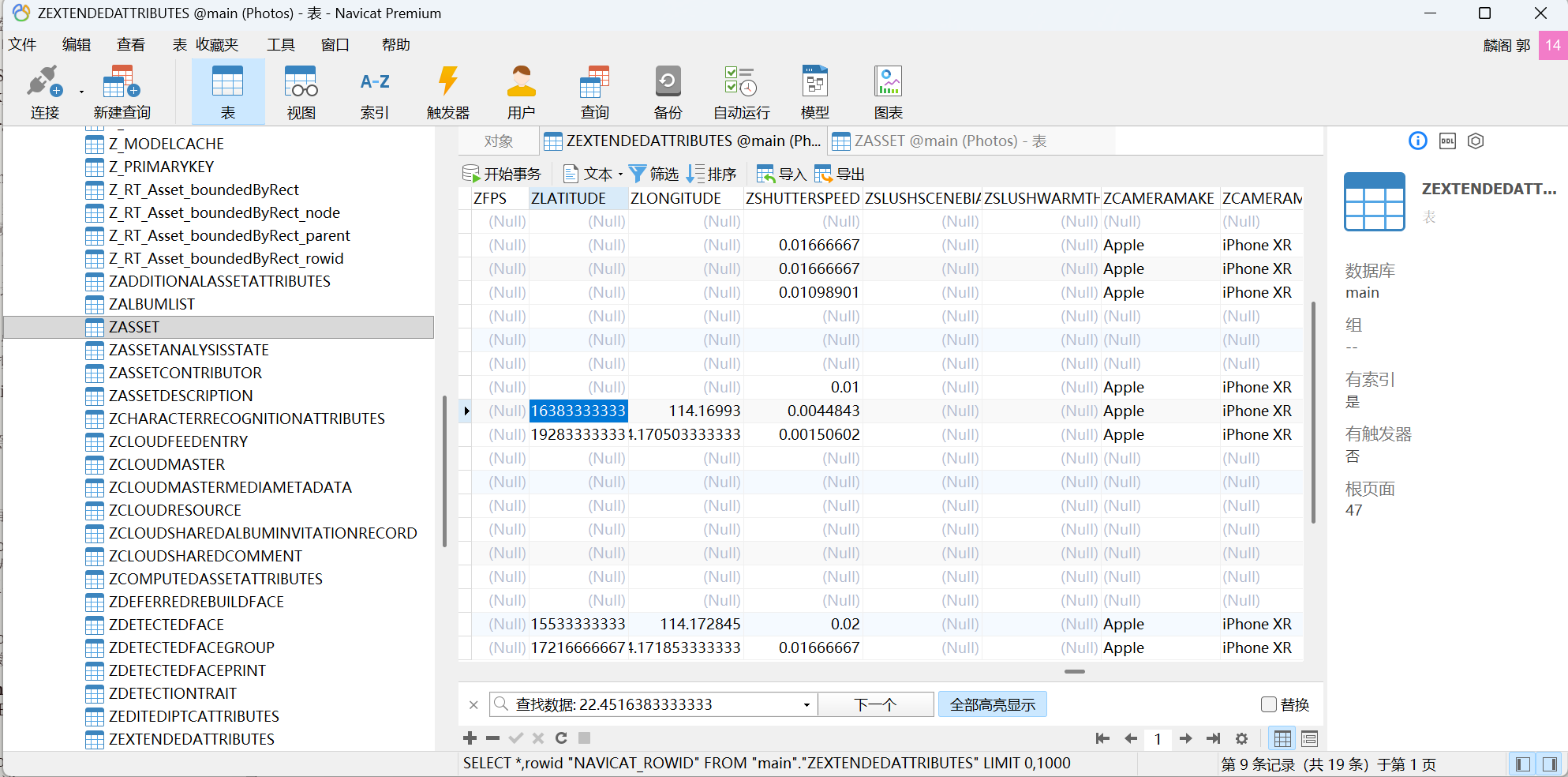
Task: Click the data grid vertical scrollbar
Action: tap(1313, 411)
